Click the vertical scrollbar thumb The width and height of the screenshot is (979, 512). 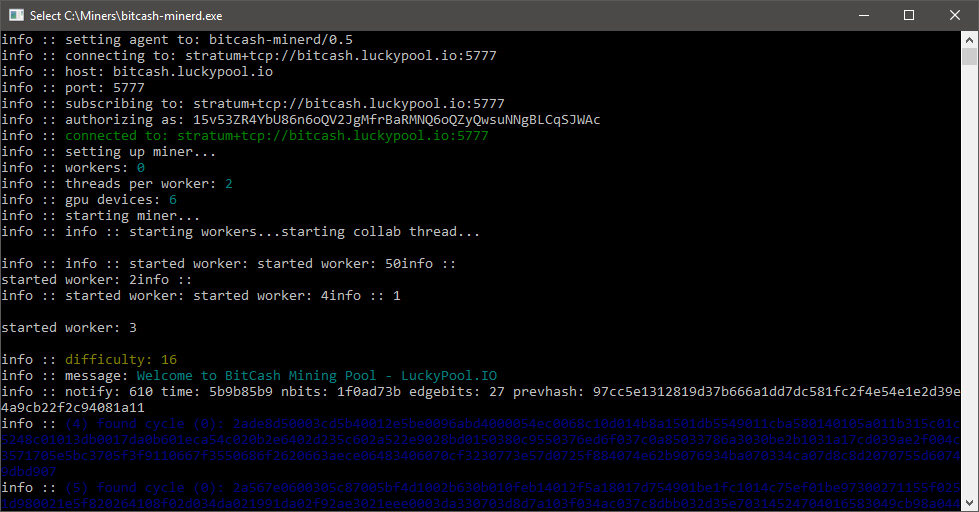[x=970, y=57]
